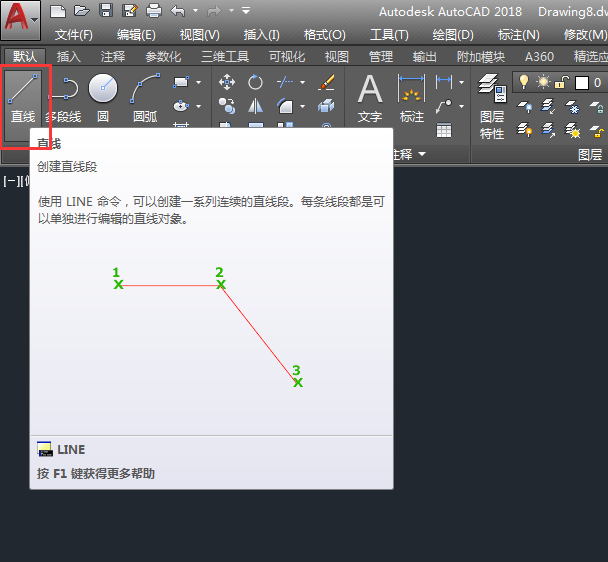
Task: Click the Multileader tool icon
Action: pos(444,106)
